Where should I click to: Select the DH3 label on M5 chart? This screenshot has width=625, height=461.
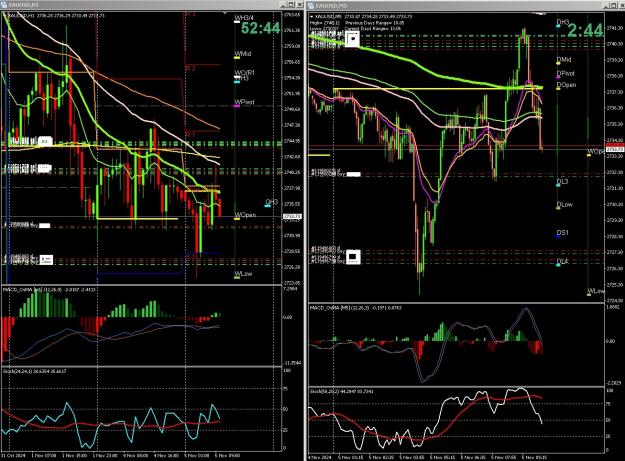[563, 22]
